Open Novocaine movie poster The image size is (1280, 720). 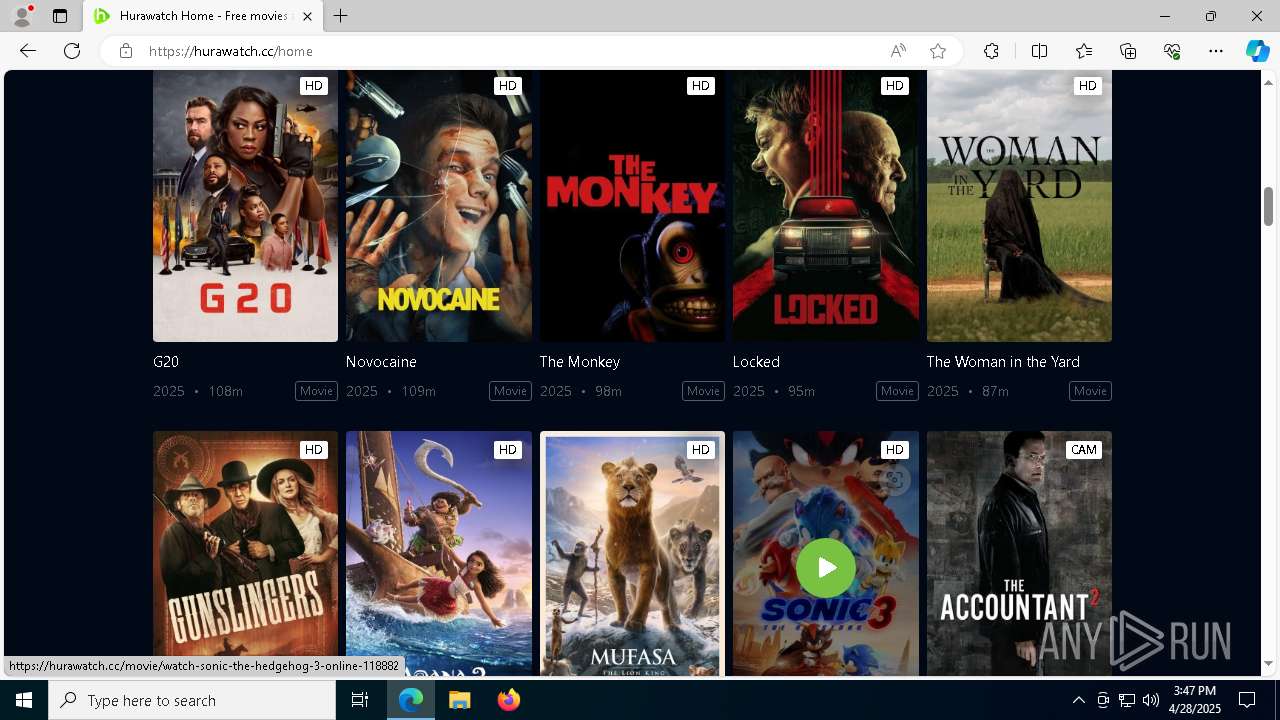[x=439, y=206]
